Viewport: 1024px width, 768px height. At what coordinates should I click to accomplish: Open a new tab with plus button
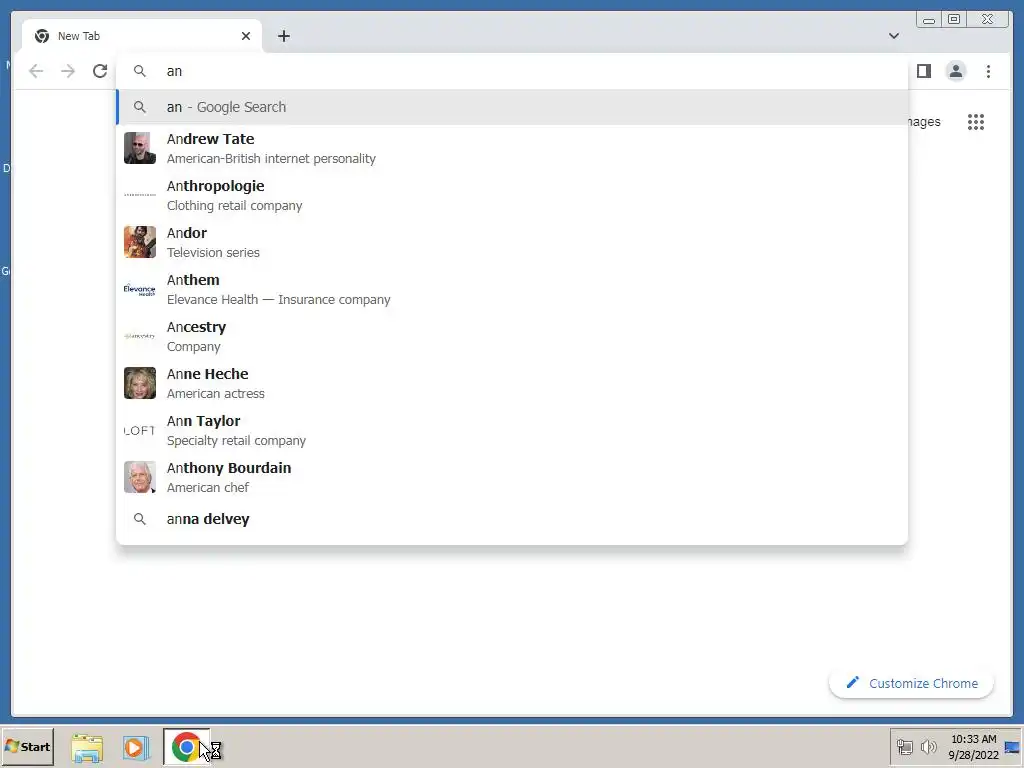(x=283, y=36)
